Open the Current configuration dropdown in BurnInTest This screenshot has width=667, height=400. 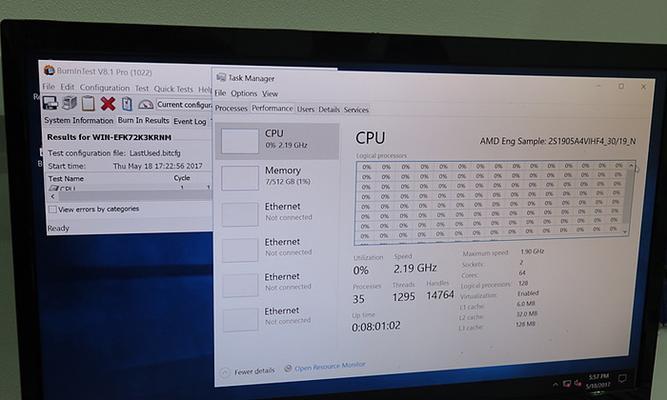[x=183, y=104]
